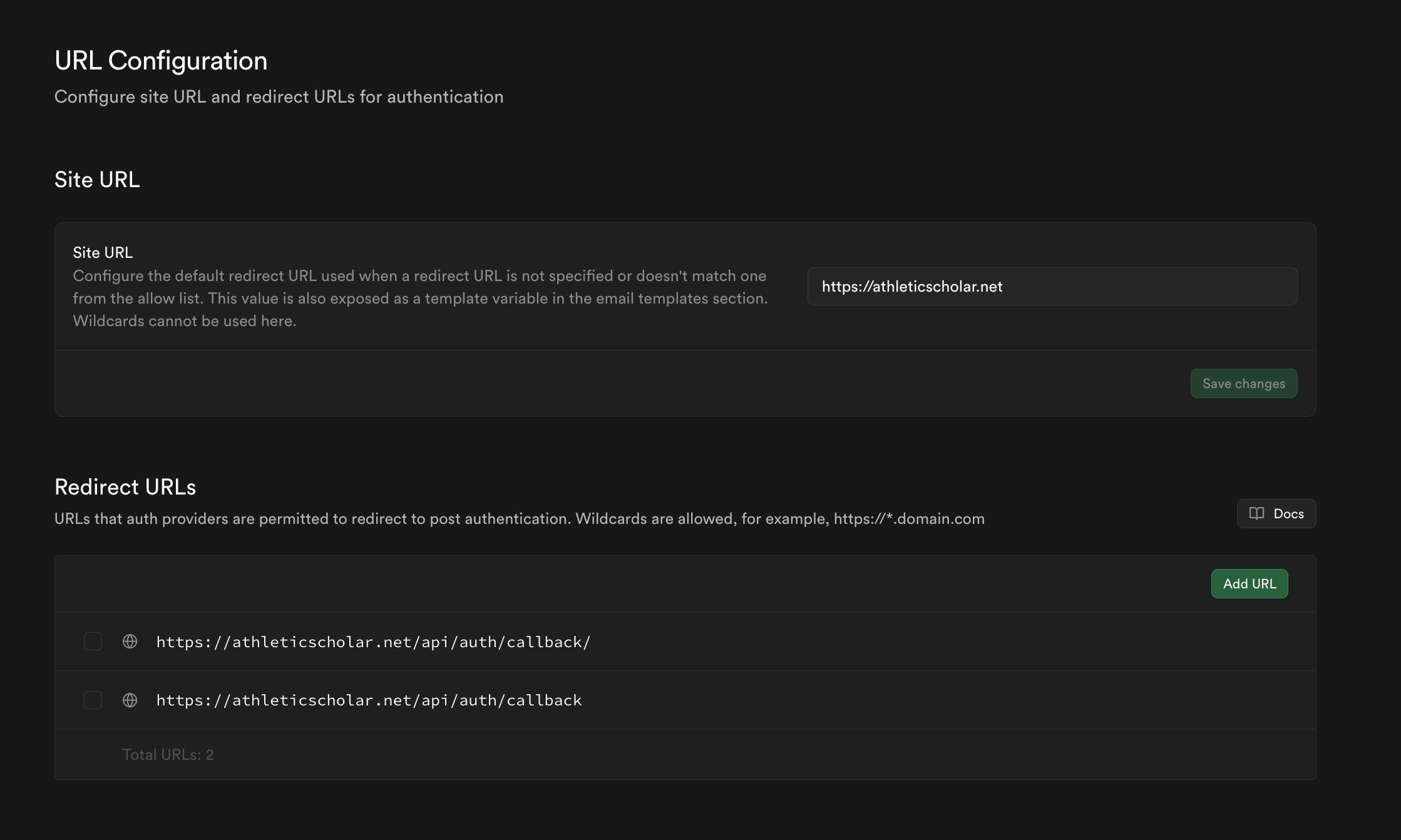
Task: Click the Wildcards cannot be used here text
Action: pos(184,321)
